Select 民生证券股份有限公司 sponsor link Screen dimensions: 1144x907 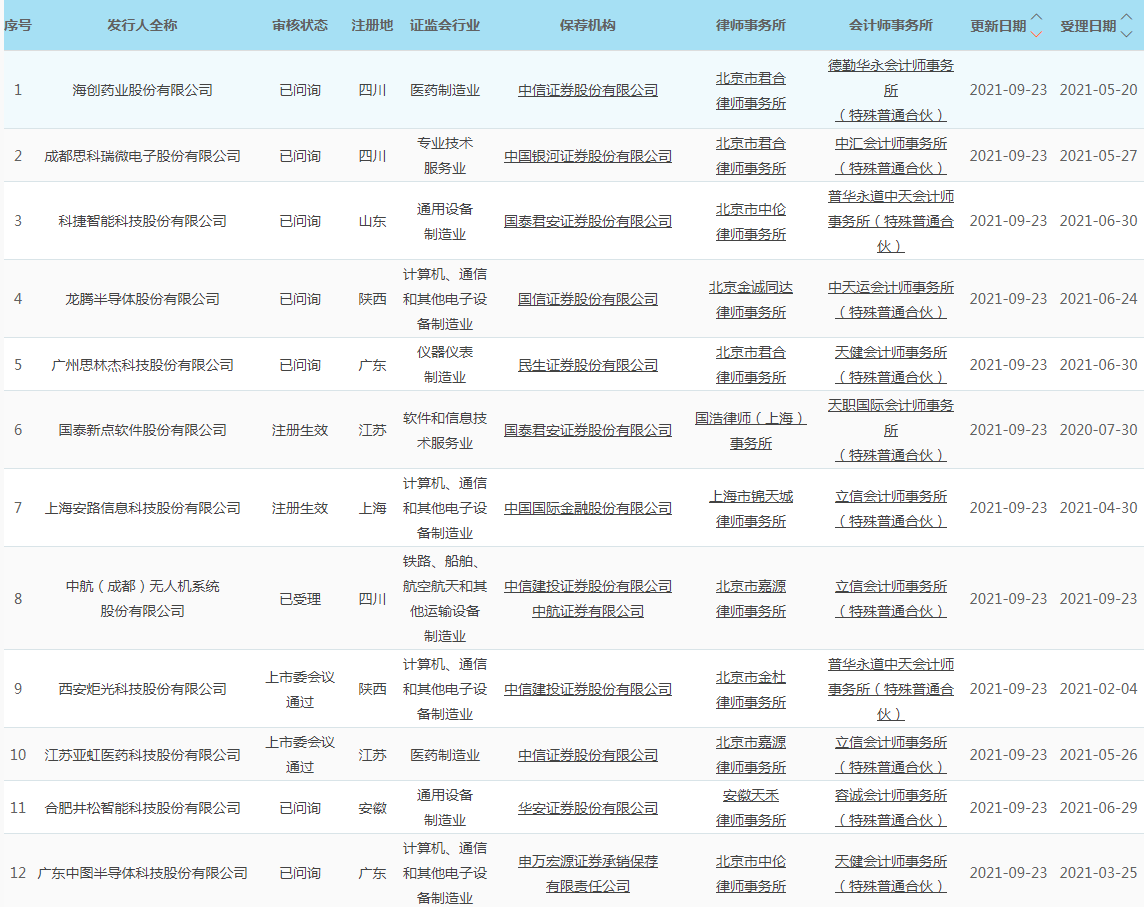click(587, 365)
